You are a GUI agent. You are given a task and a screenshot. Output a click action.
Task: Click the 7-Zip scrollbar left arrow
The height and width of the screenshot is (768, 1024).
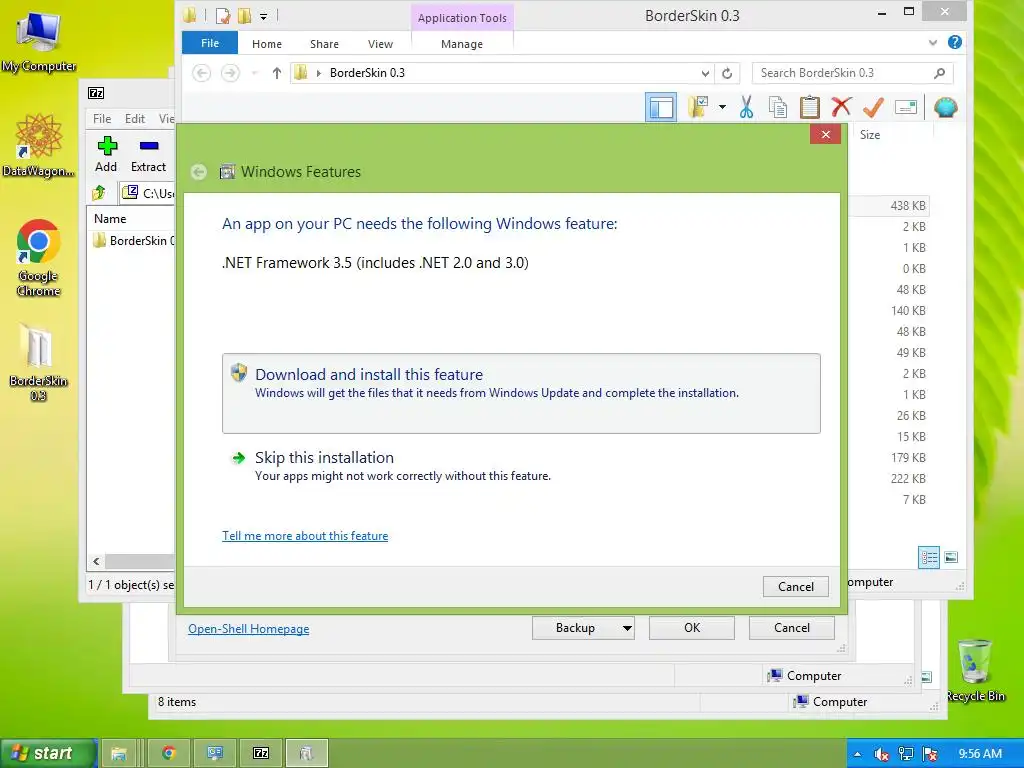97,562
